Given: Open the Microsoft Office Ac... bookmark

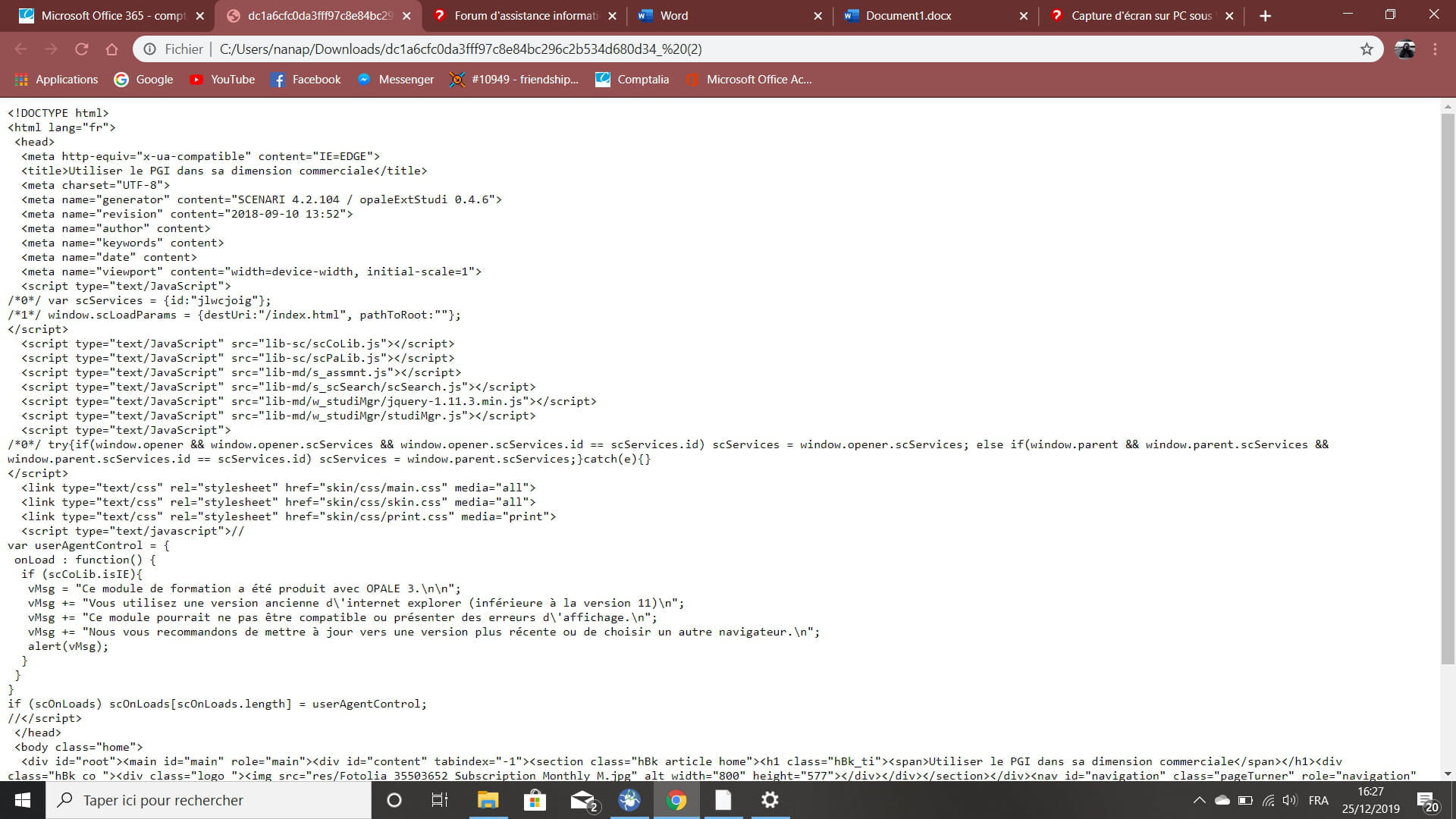Looking at the screenshot, I should (748, 80).
